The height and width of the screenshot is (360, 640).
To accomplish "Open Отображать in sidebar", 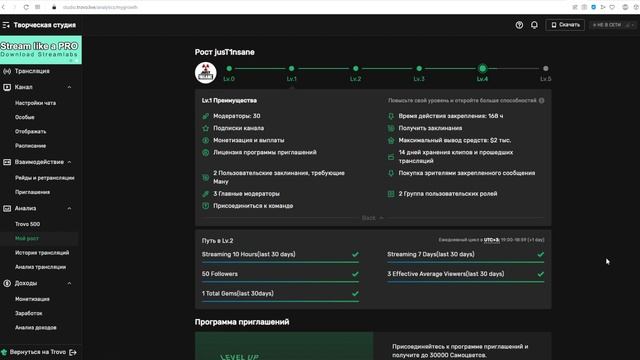I will (31, 131).
